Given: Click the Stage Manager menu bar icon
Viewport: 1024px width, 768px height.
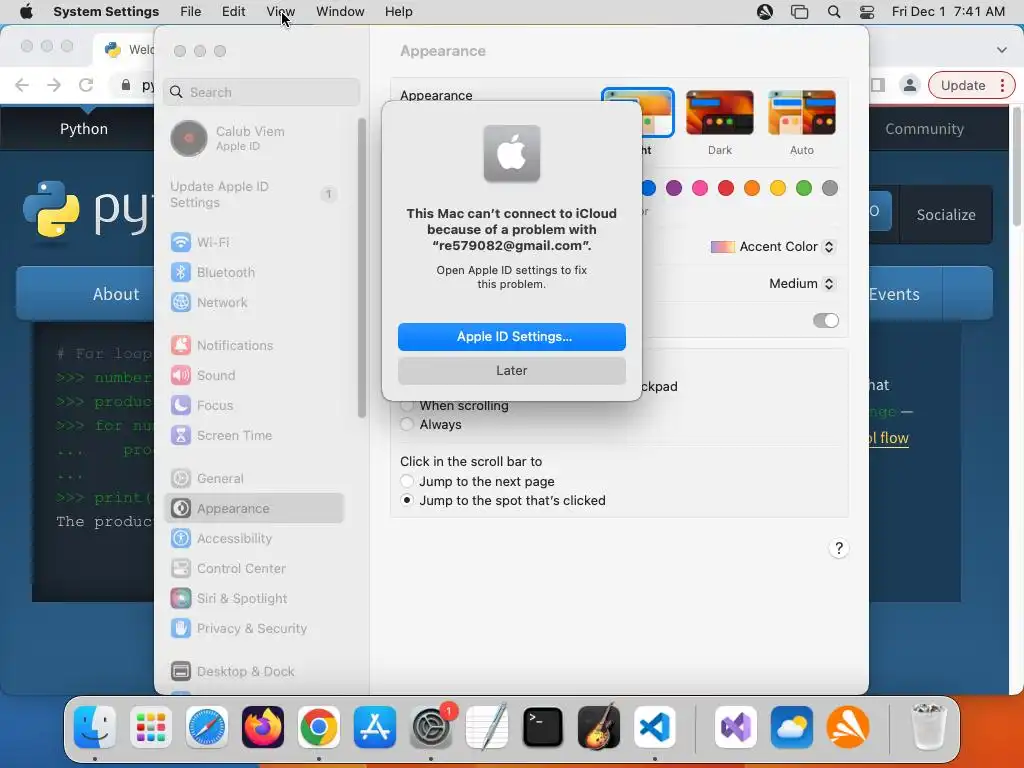Looking at the screenshot, I should click(x=799, y=12).
